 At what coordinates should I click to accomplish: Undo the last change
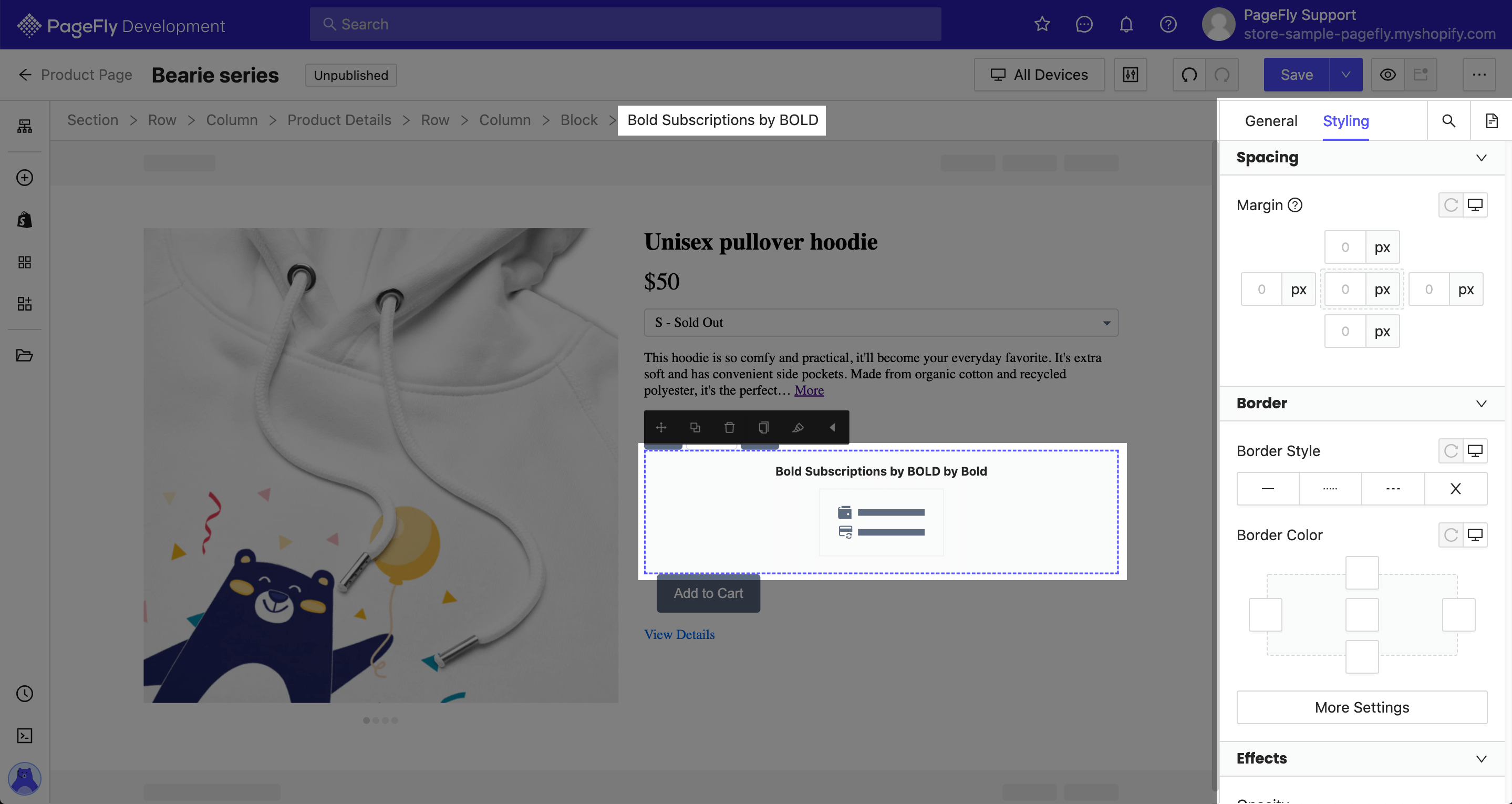(x=1189, y=75)
